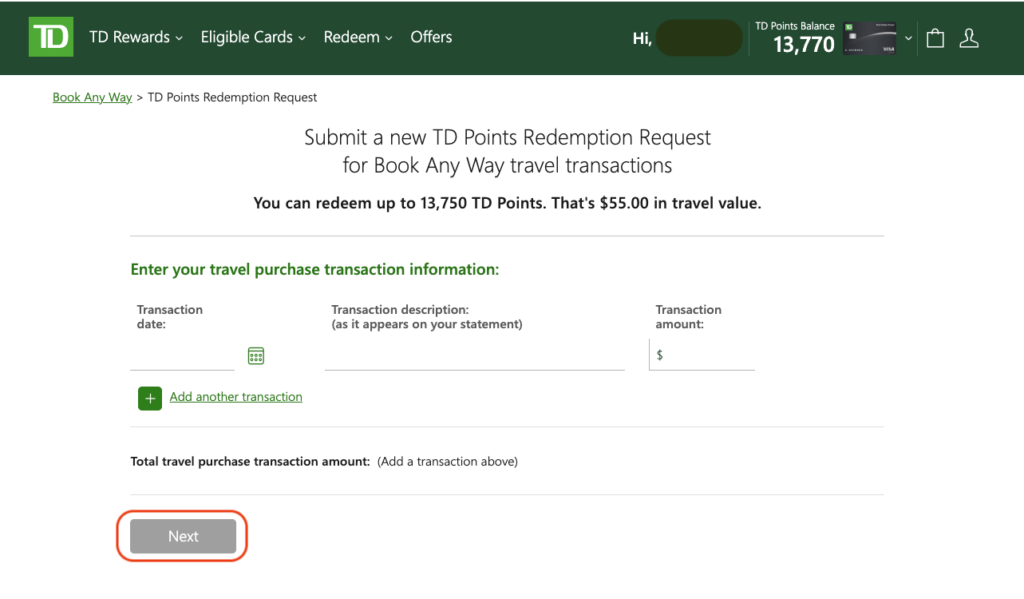
Task: Focus the Transaction date field
Action: [x=183, y=356]
